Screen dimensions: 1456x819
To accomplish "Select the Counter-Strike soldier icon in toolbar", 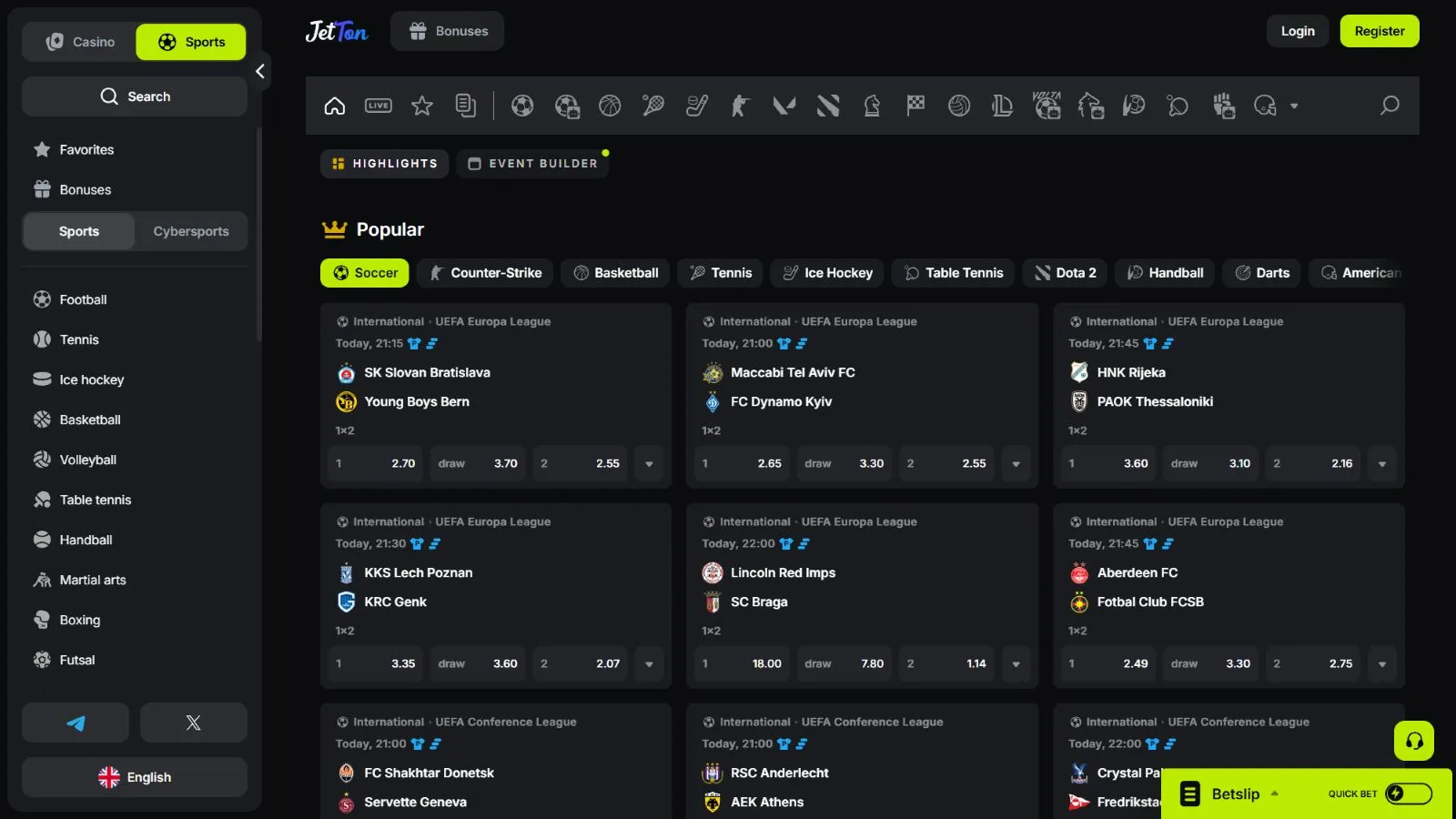I will 740,106.
